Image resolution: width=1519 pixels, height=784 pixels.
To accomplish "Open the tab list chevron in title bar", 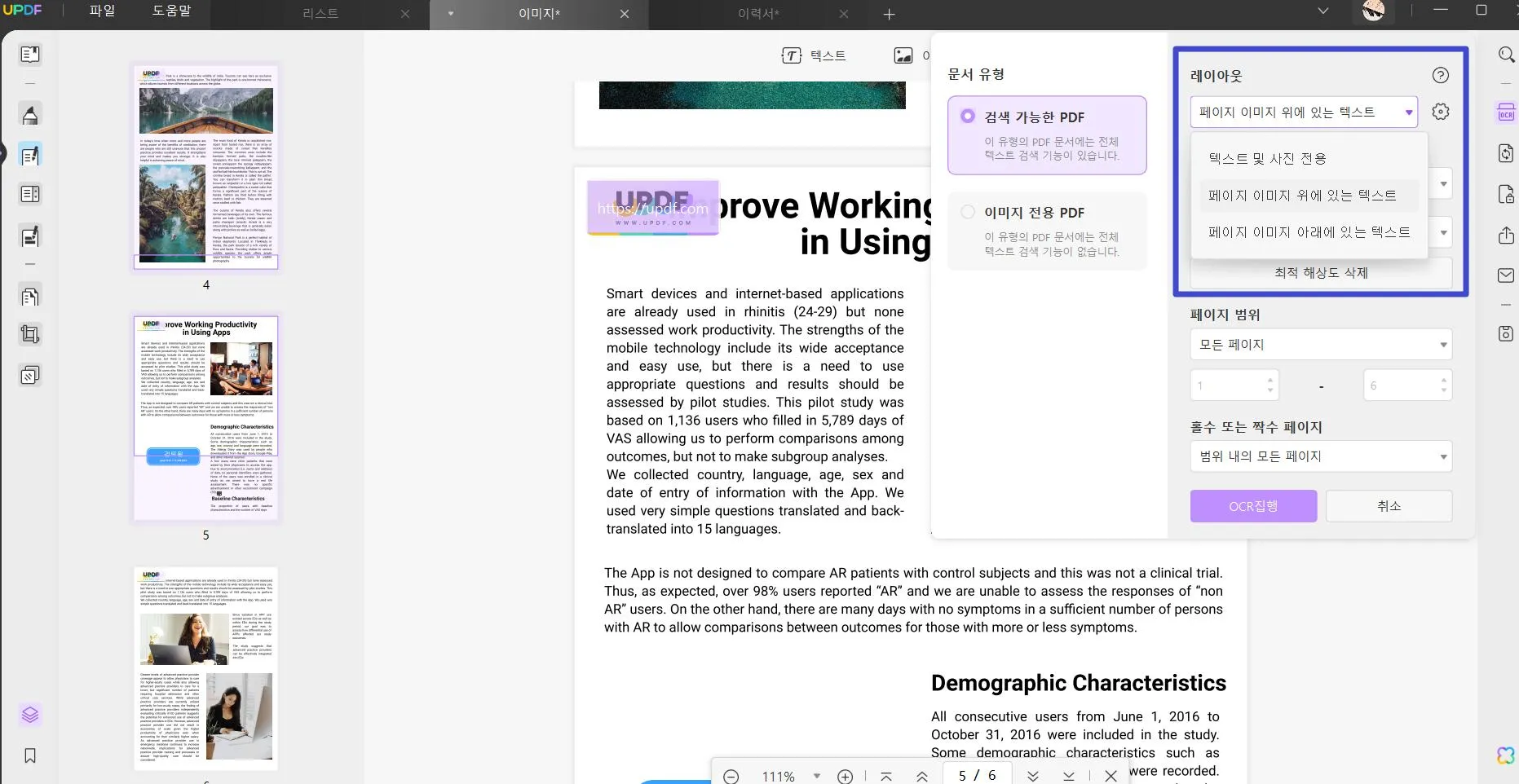I will [x=1323, y=11].
